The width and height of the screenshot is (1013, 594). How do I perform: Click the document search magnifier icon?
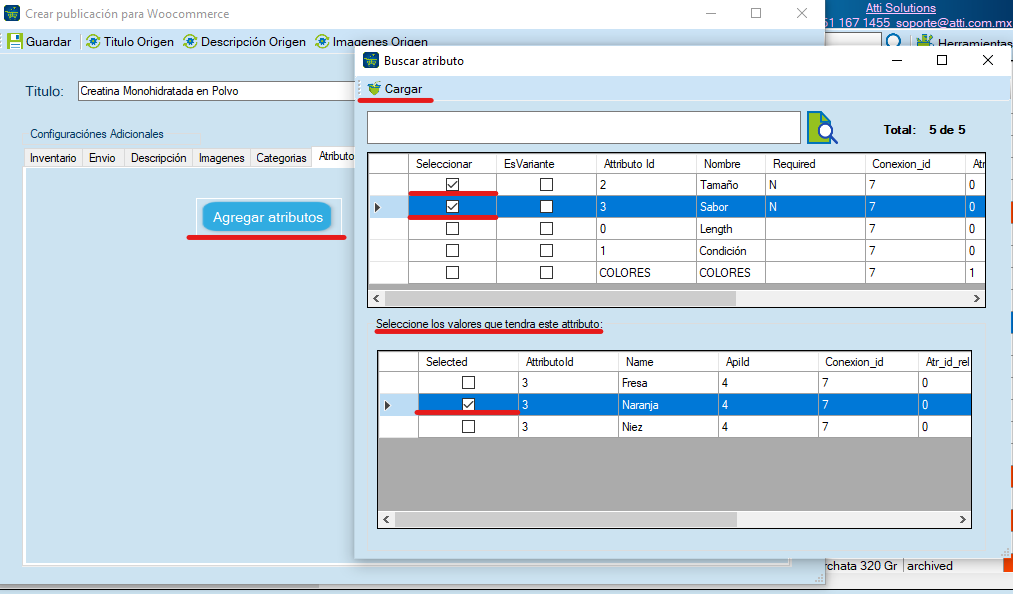point(822,127)
